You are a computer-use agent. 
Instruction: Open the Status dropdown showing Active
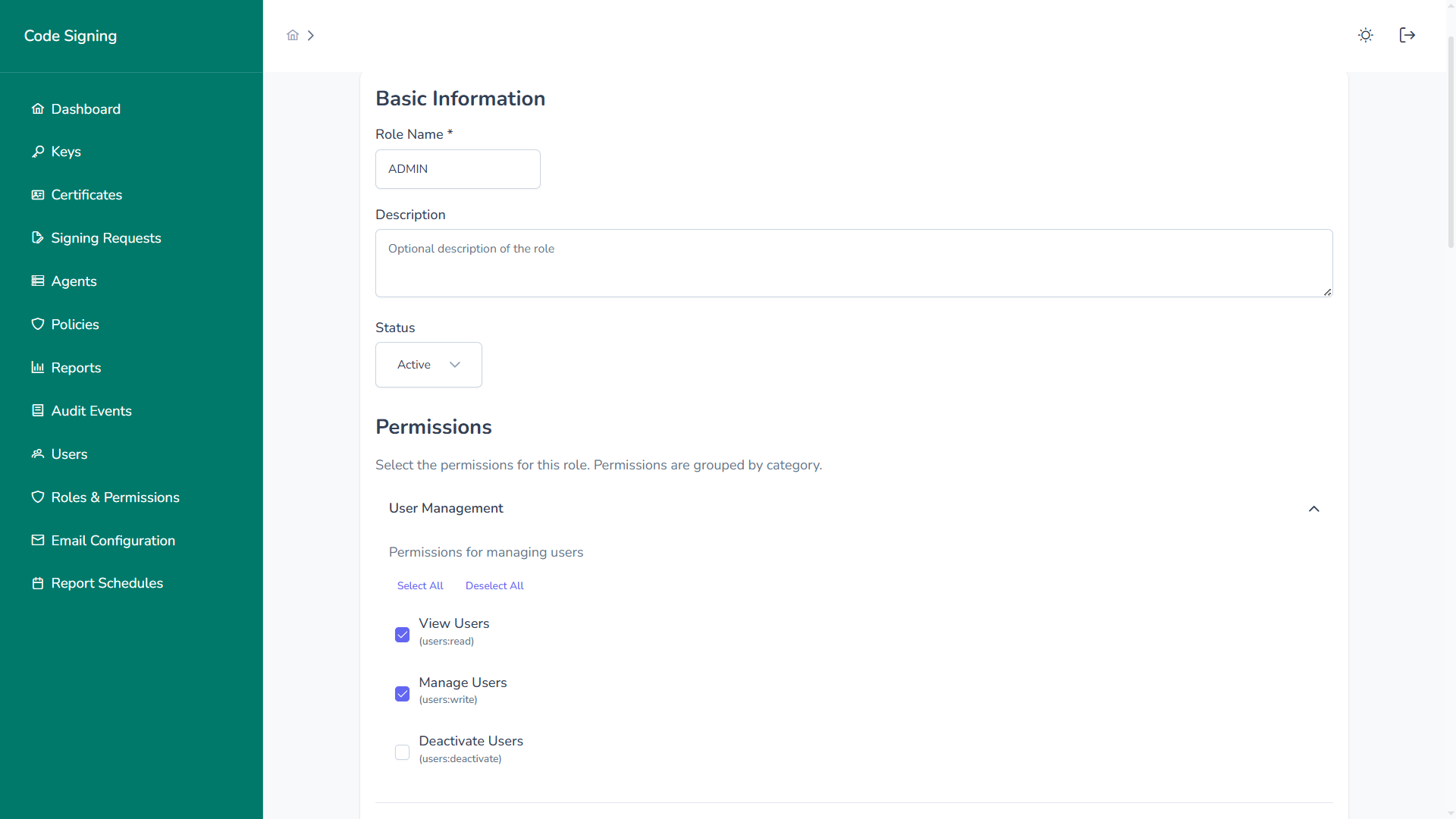[428, 365]
